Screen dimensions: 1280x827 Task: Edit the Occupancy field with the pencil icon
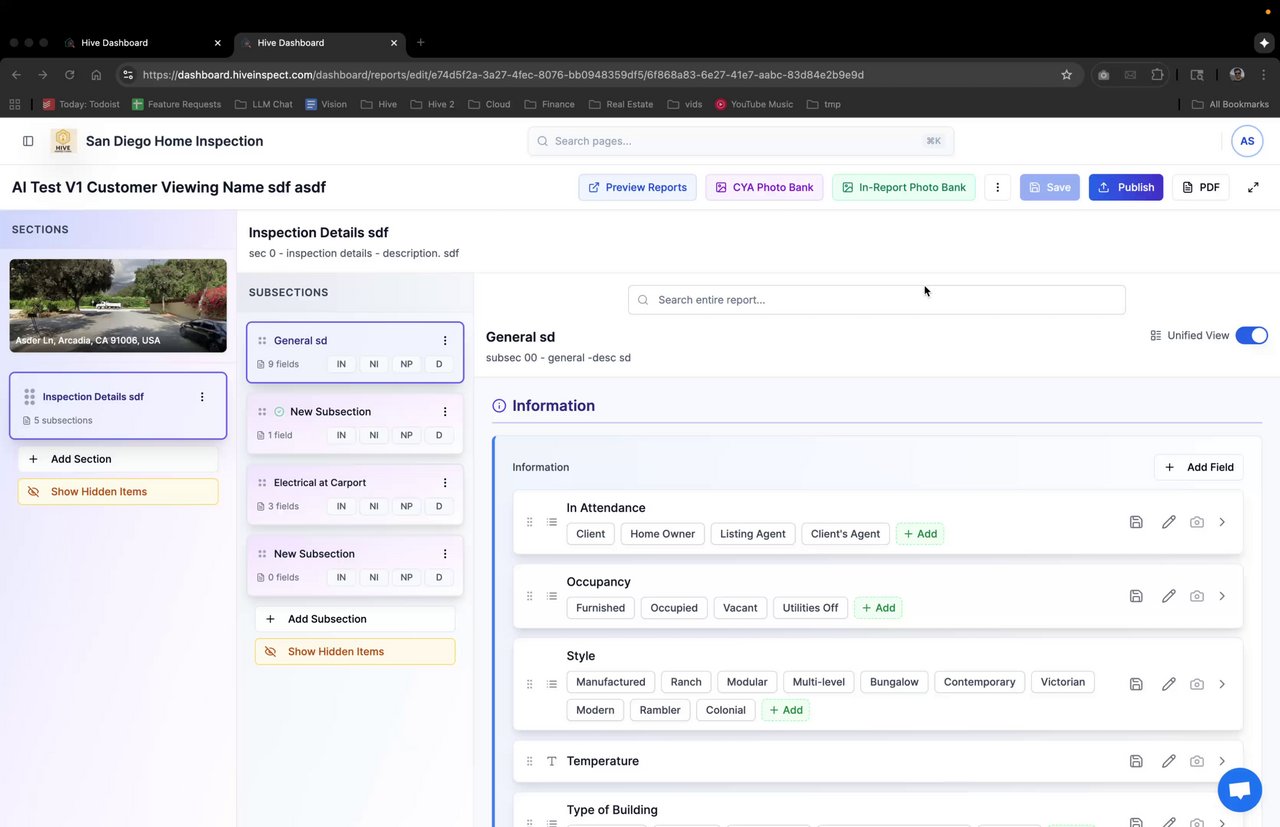pyautogui.click(x=1168, y=596)
